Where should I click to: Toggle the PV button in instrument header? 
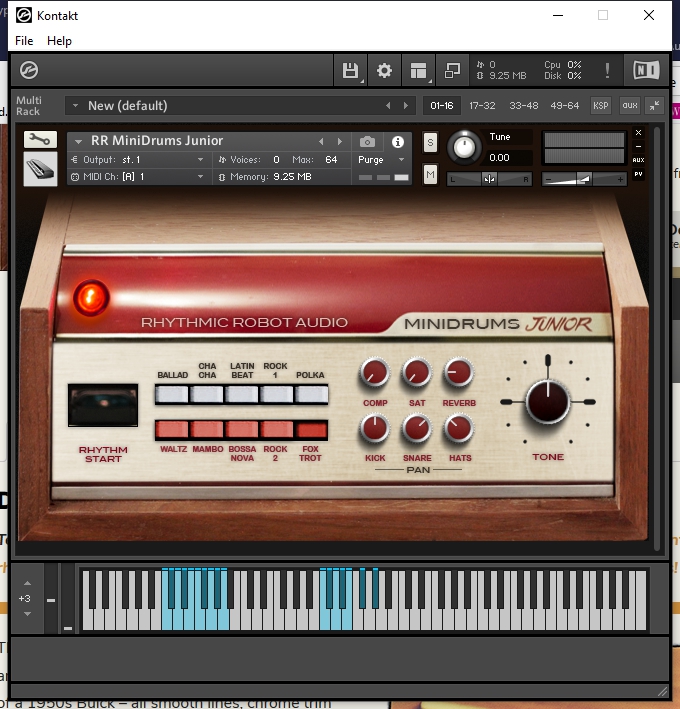point(638,174)
